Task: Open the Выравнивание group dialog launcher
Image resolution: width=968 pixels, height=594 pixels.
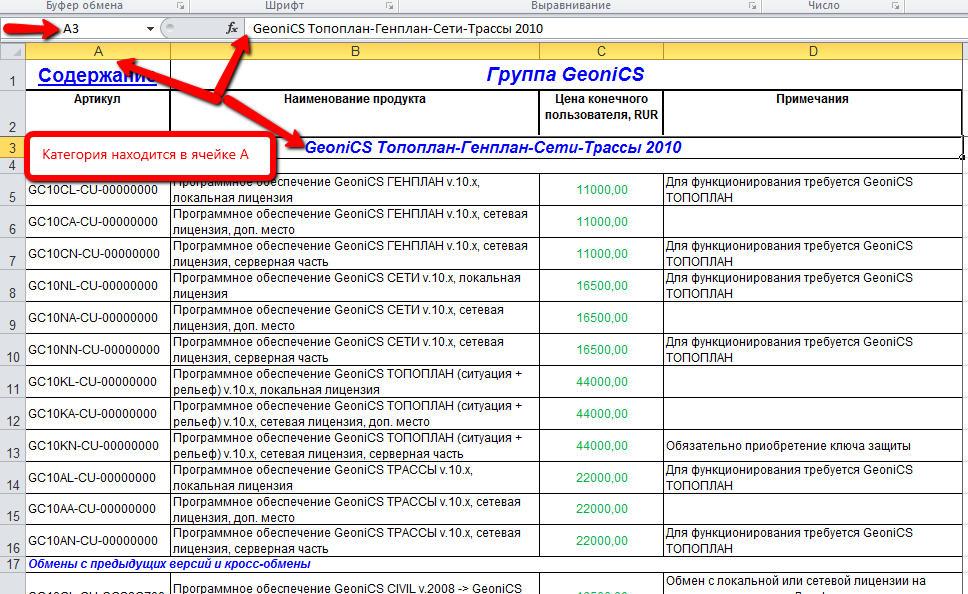Action: (753, 6)
